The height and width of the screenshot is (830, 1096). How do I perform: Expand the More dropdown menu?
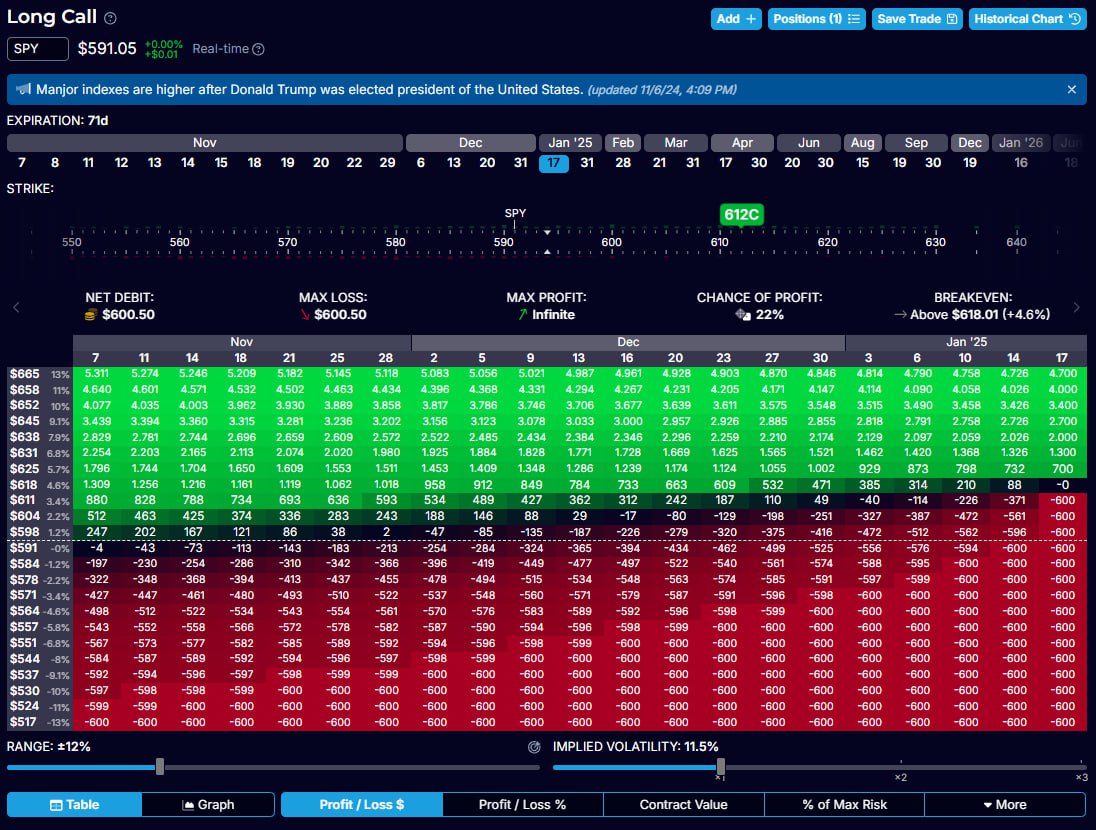[1004, 804]
